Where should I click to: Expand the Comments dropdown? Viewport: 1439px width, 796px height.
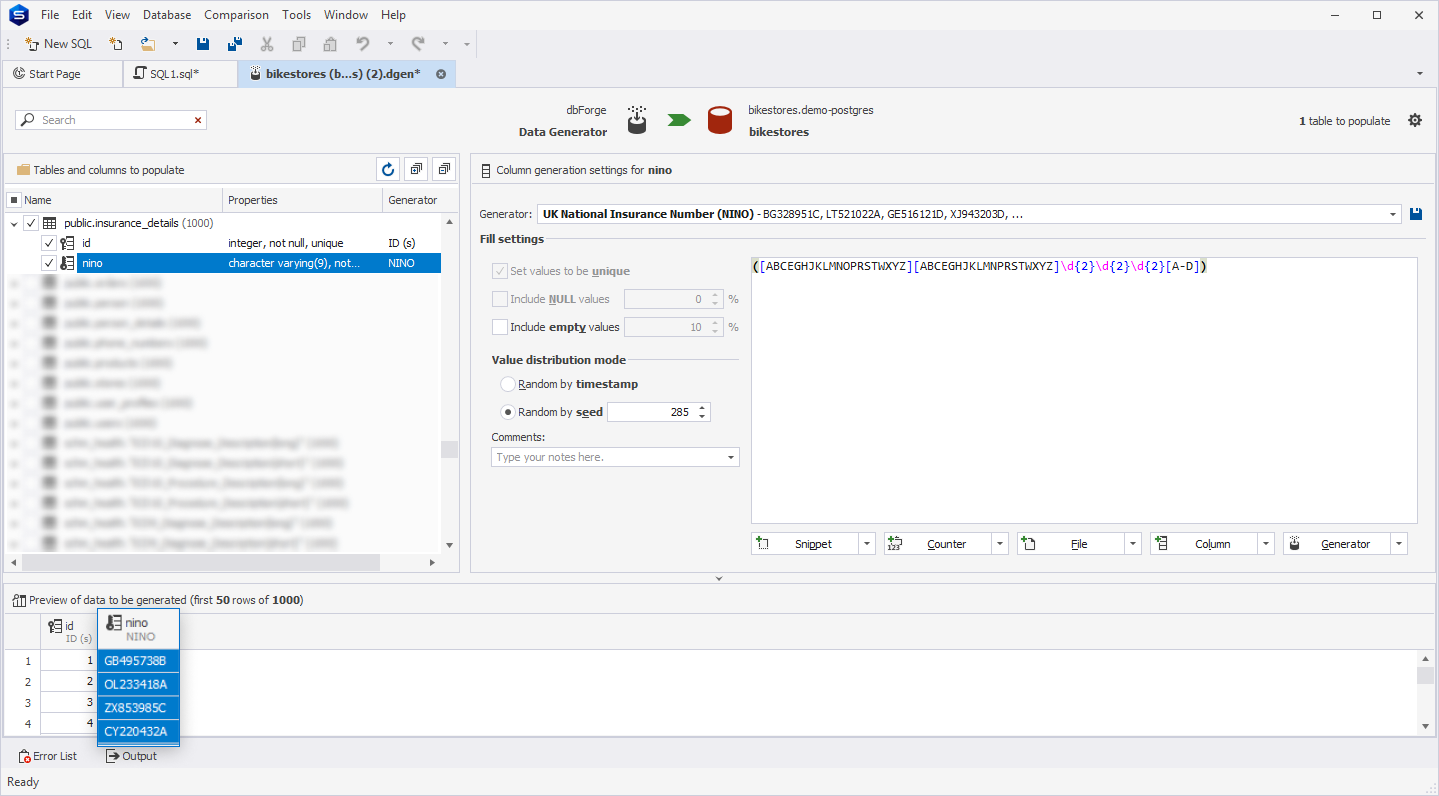(x=730, y=457)
